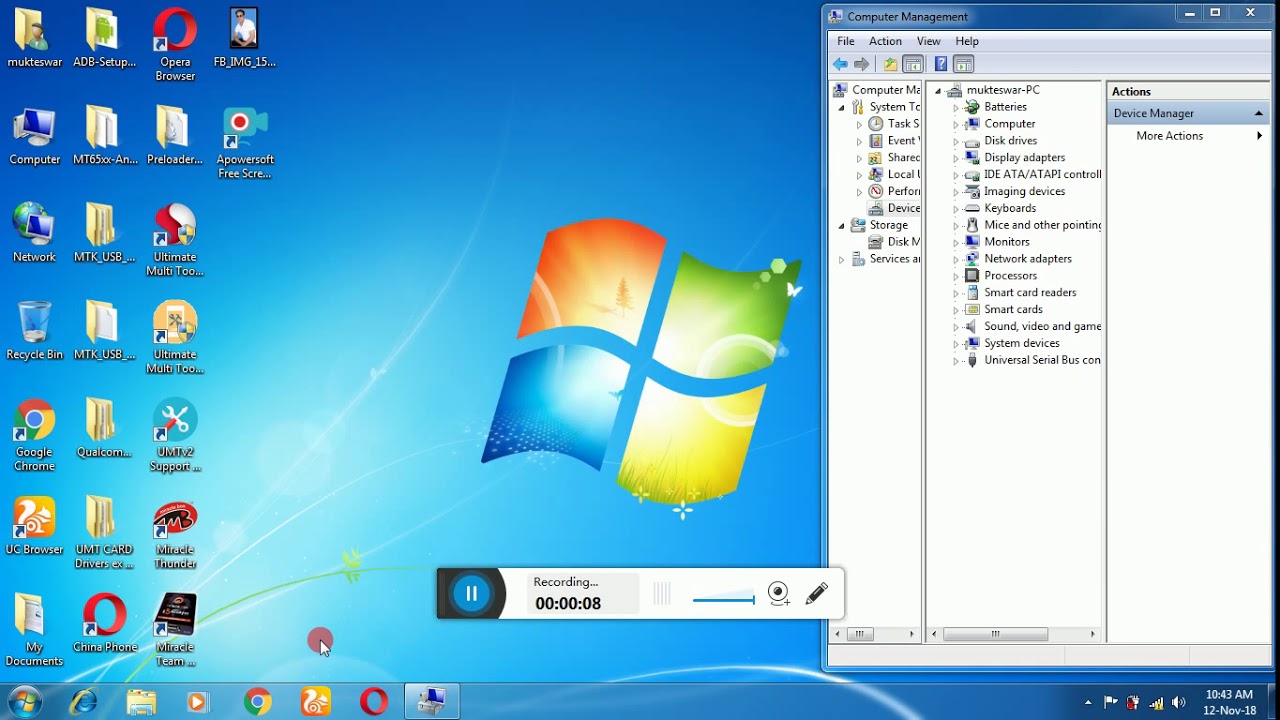Select Processors in the device list
The width and height of the screenshot is (1280, 720).
click(x=1011, y=276)
